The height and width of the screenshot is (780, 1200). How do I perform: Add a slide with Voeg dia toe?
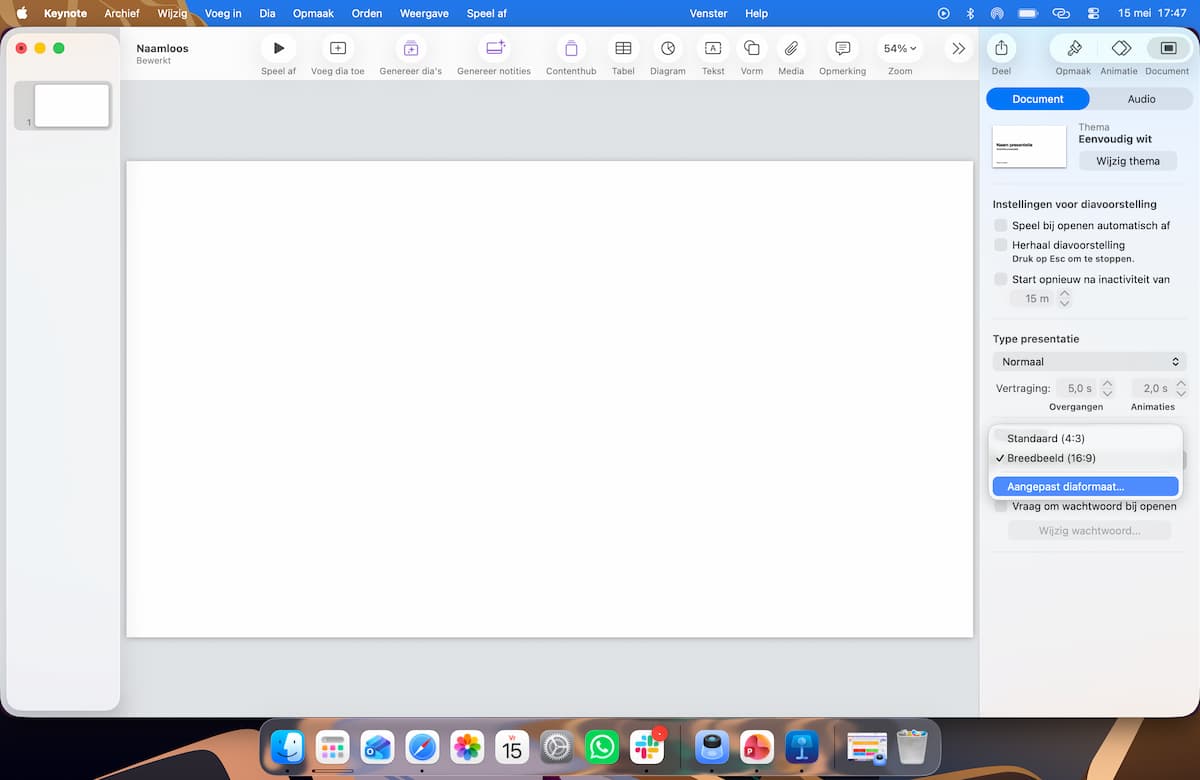[x=338, y=48]
